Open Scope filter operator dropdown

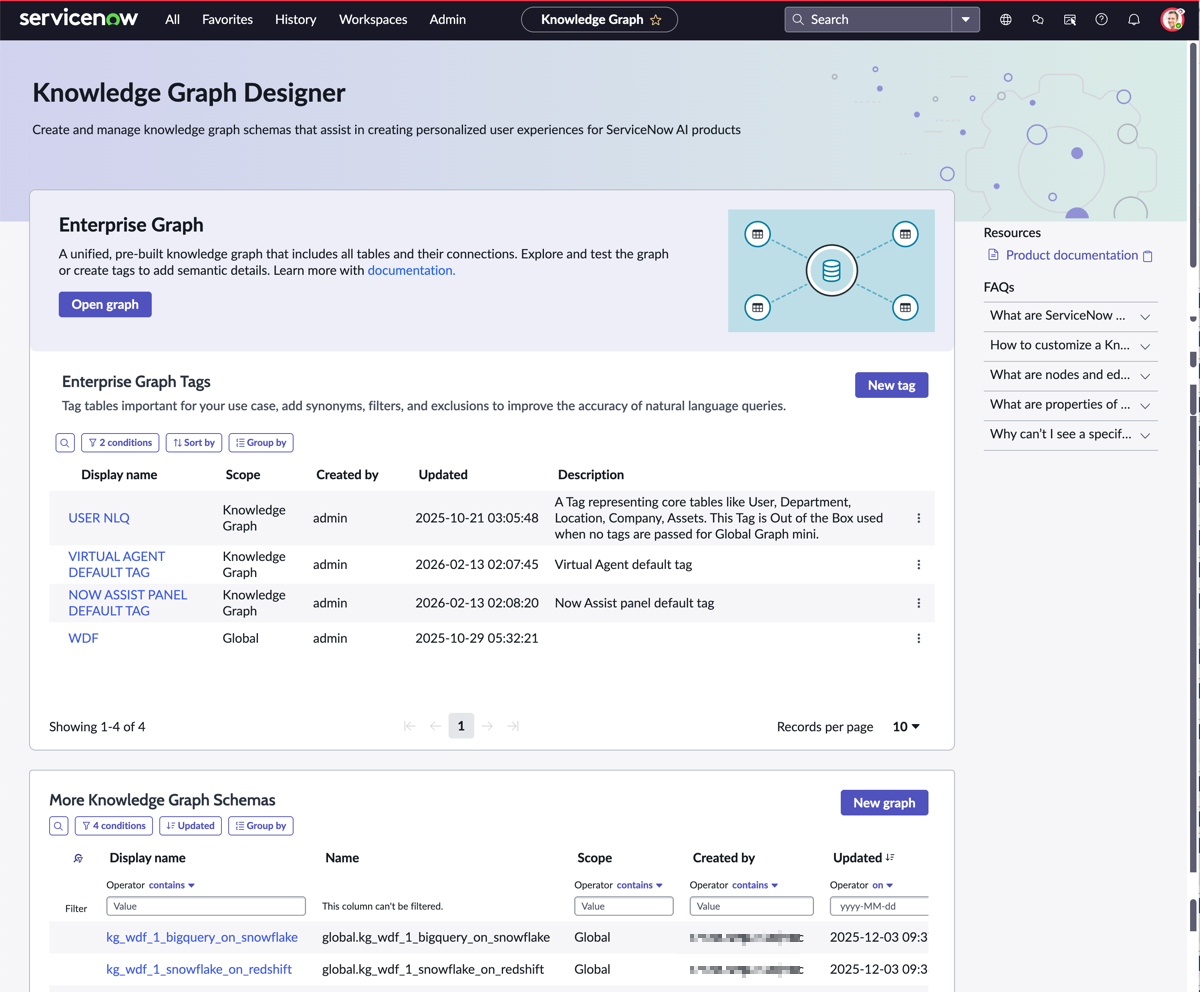pos(640,885)
